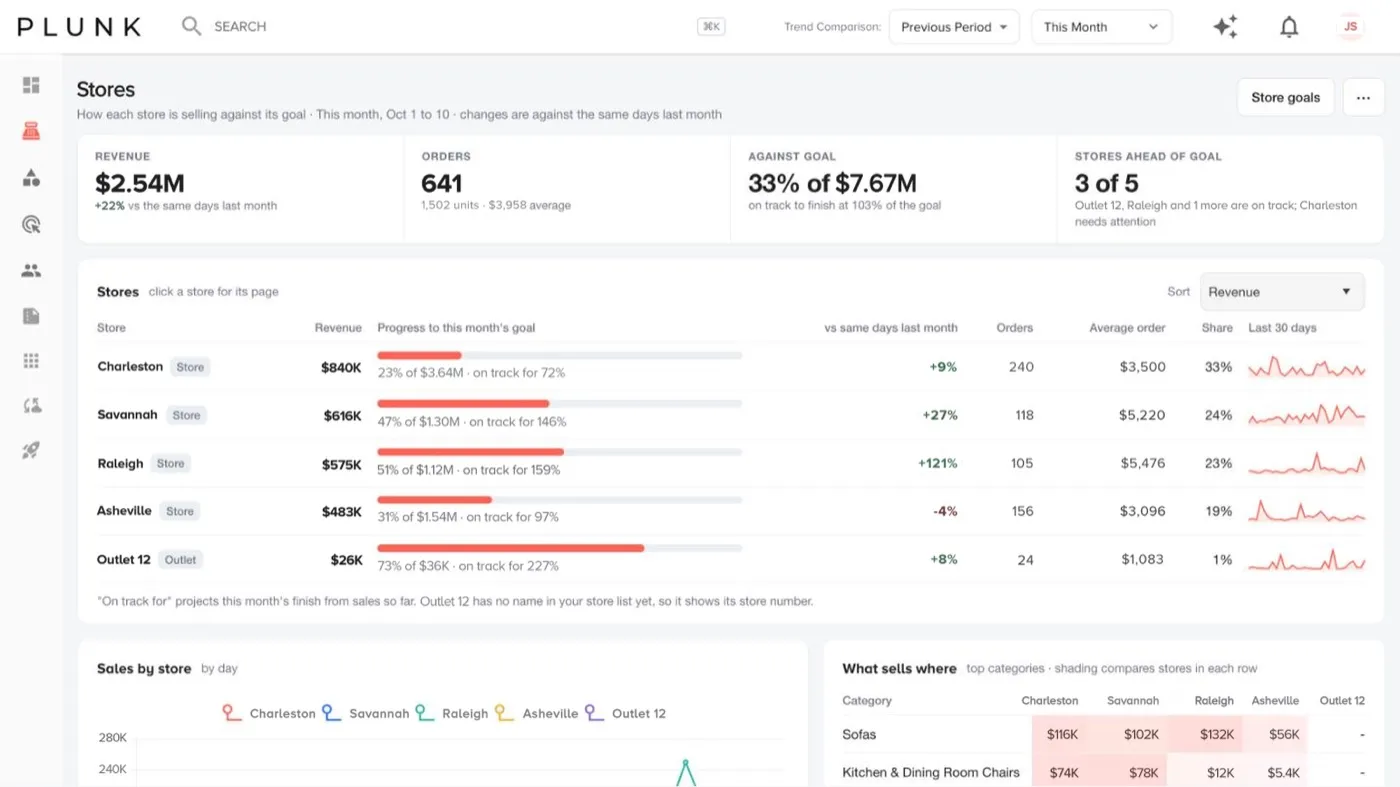Click the target cursor sidebar icon
Screen dimensions: 1400x787
[x=31, y=224]
